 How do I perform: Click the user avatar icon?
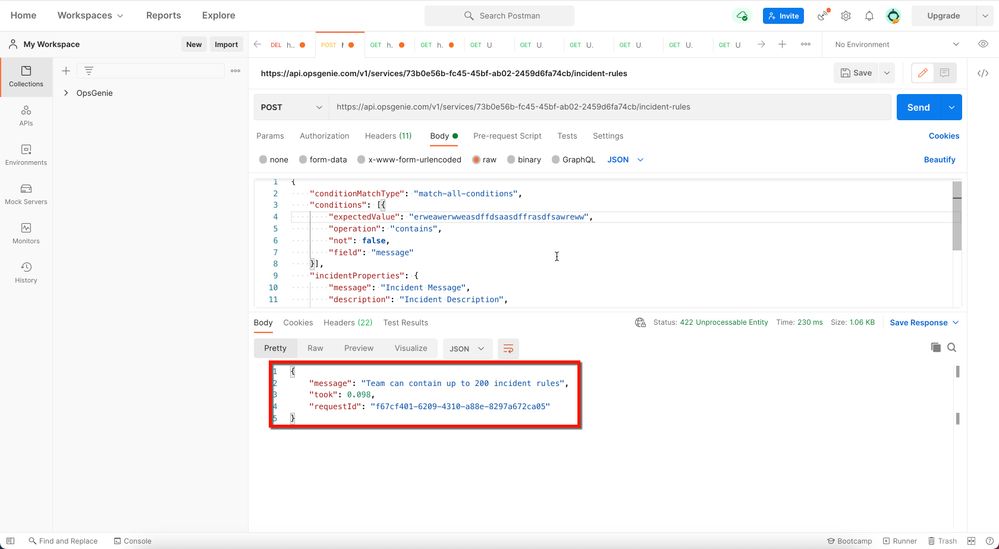pyautogui.click(x=894, y=16)
